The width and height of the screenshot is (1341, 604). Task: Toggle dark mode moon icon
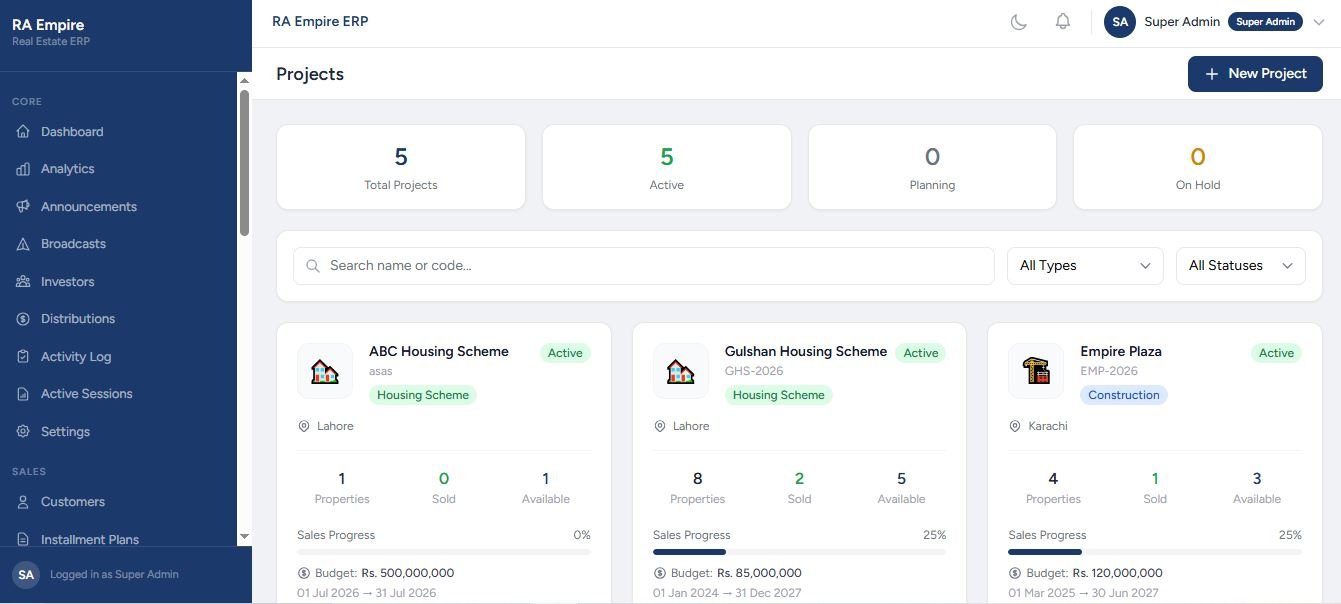[1019, 22]
